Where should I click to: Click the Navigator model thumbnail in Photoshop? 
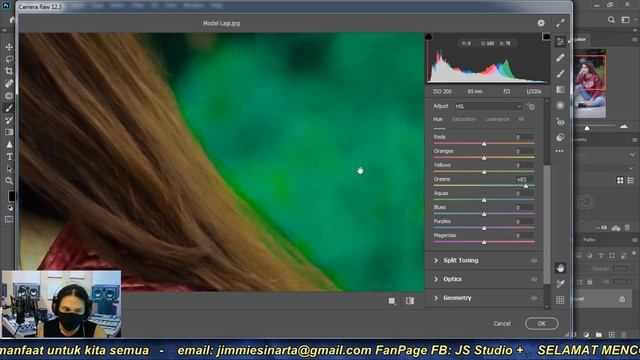pyautogui.click(x=589, y=84)
